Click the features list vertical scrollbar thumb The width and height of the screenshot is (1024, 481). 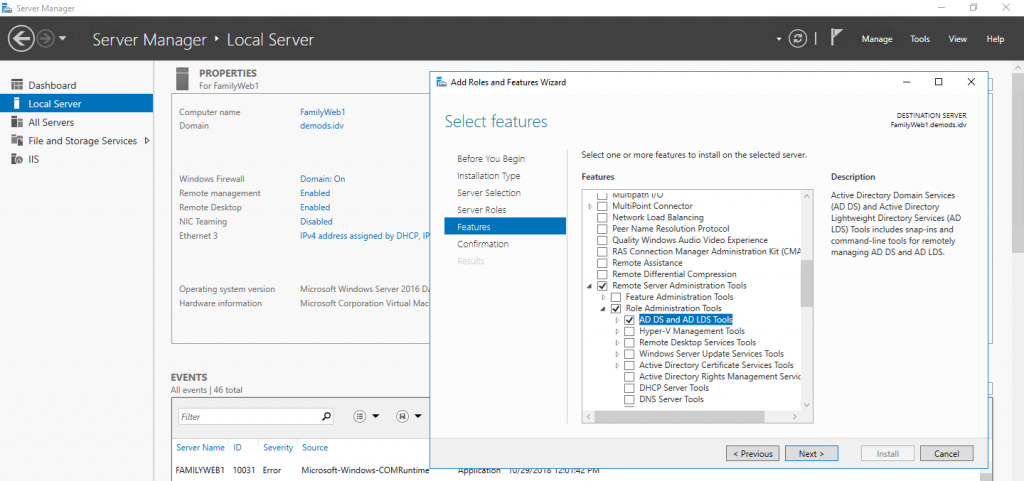click(807, 283)
